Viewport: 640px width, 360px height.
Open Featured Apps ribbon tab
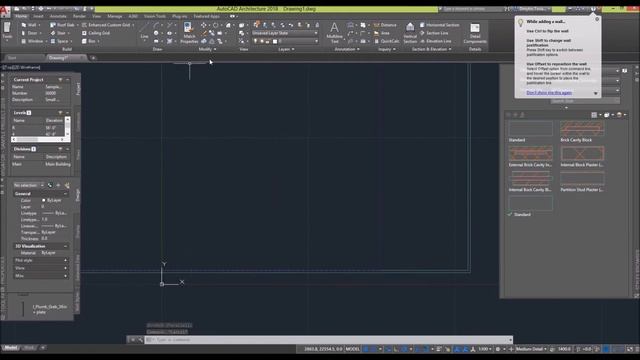pyautogui.click(x=206, y=16)
